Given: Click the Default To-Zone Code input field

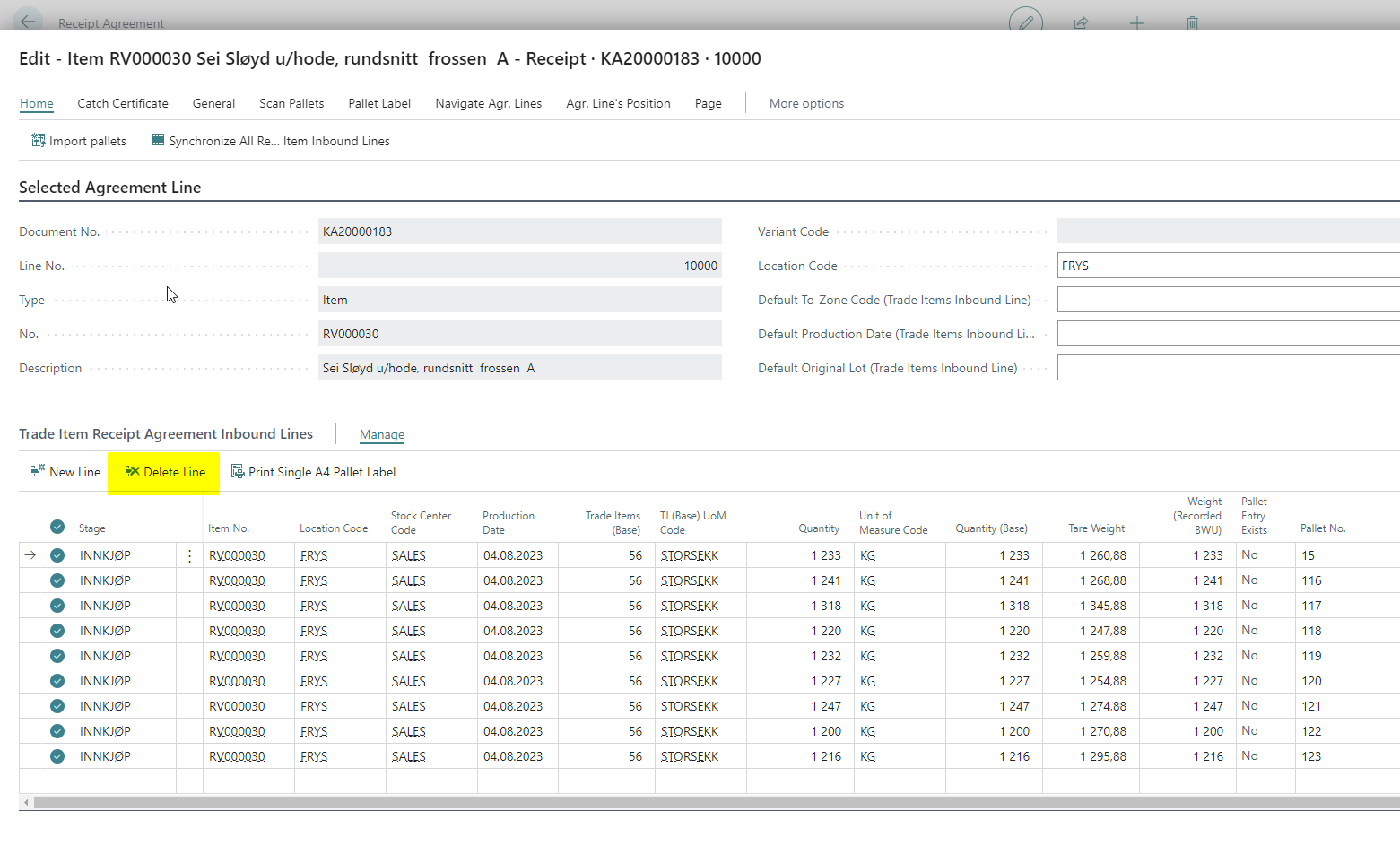Looking at the screenshot, I should [x=1228, y=300].
